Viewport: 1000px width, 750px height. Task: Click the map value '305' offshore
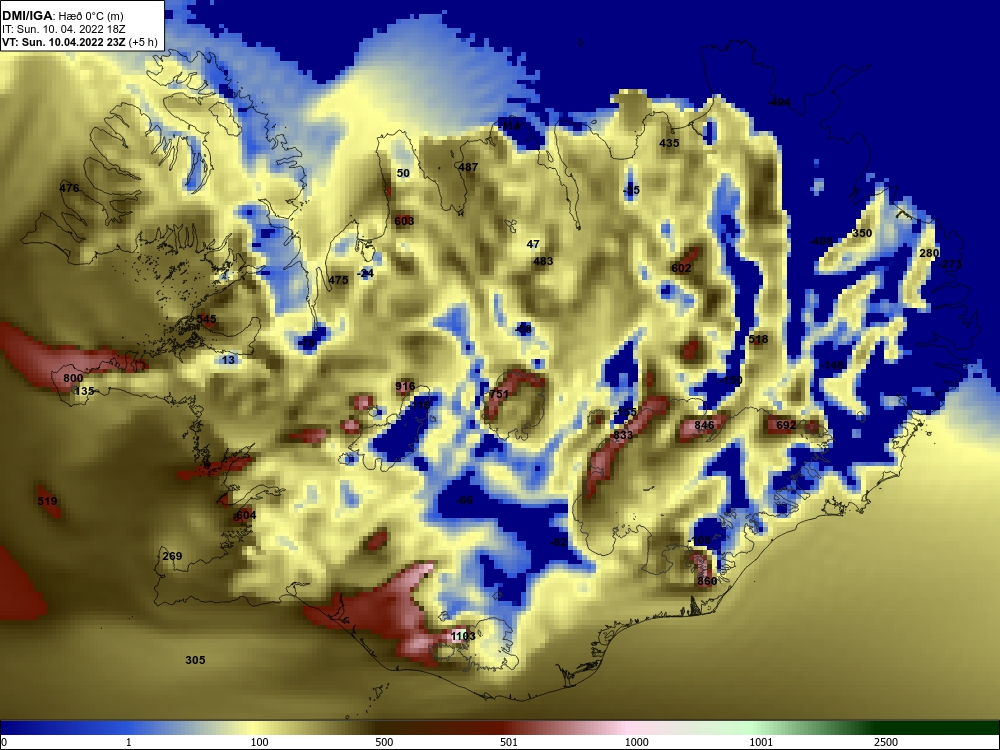click(195, 660)
